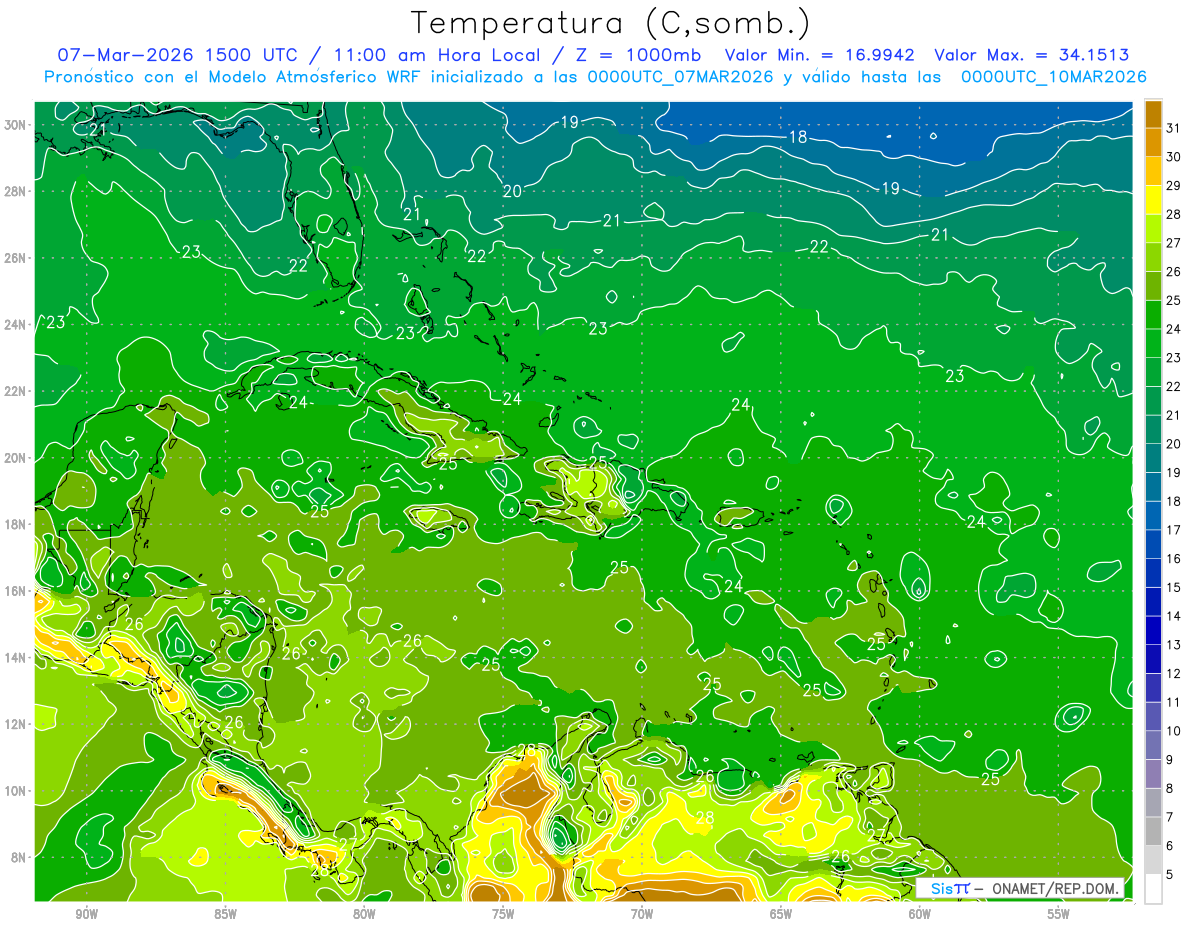1200x927 pixels.
Task: Click the legend value 13
Action: [x=1175, y=645]
